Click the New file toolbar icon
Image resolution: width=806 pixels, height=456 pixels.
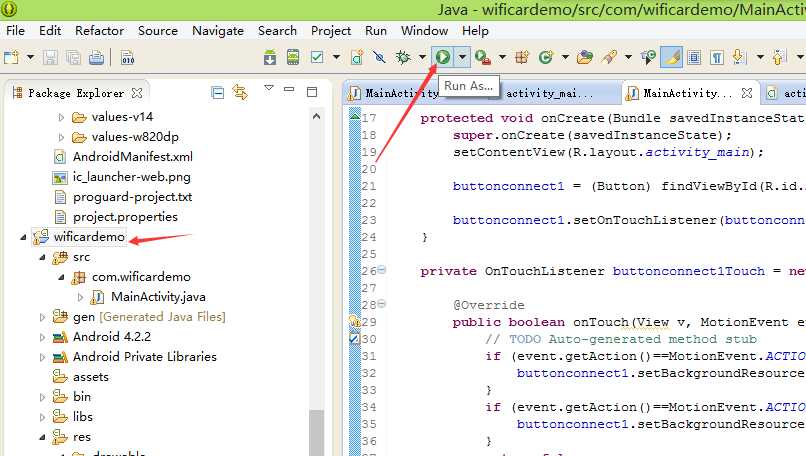(x=11, y=57)
